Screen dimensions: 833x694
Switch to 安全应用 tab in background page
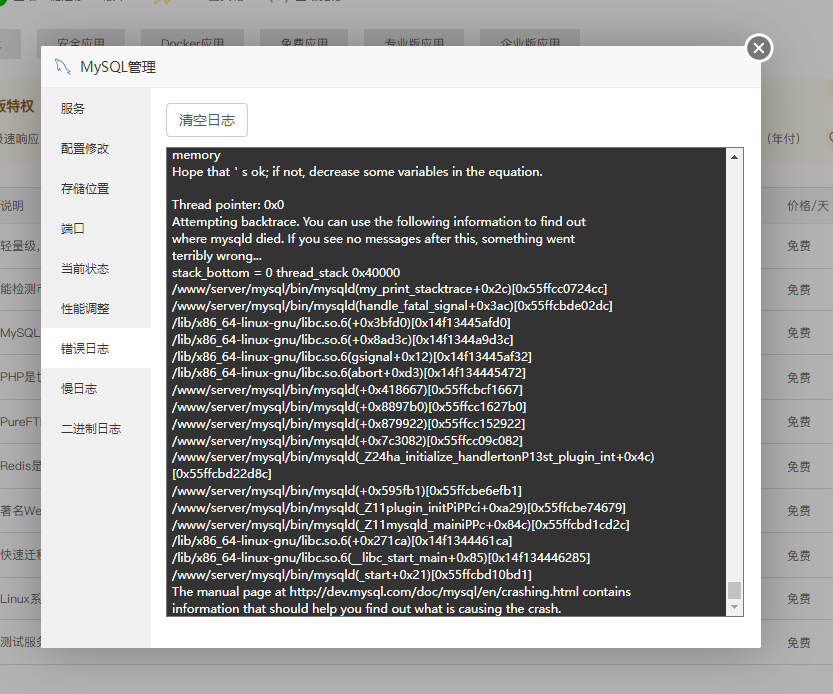click(81, 43)
